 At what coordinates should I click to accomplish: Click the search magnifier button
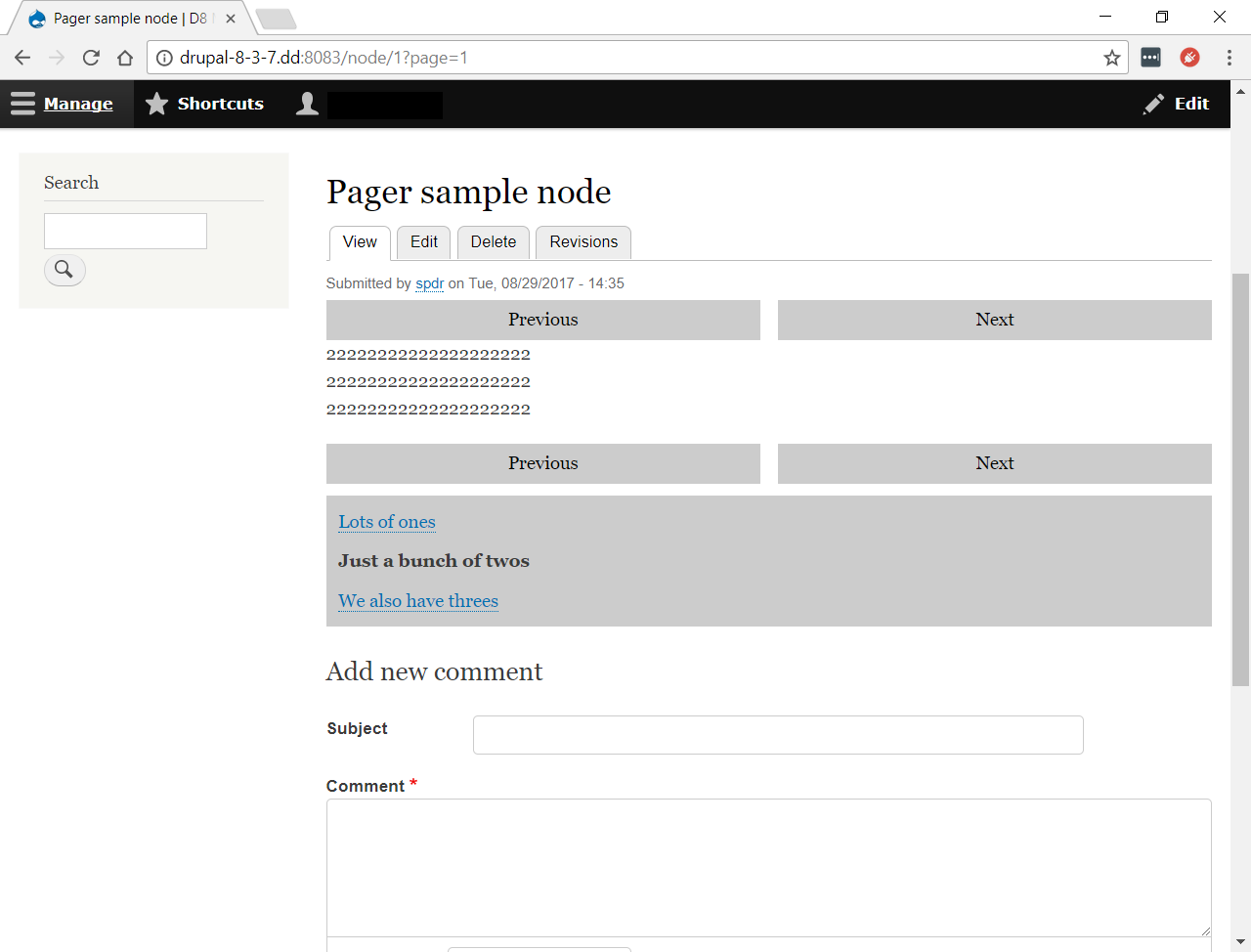pyautogui.click(x=65, y=270)
